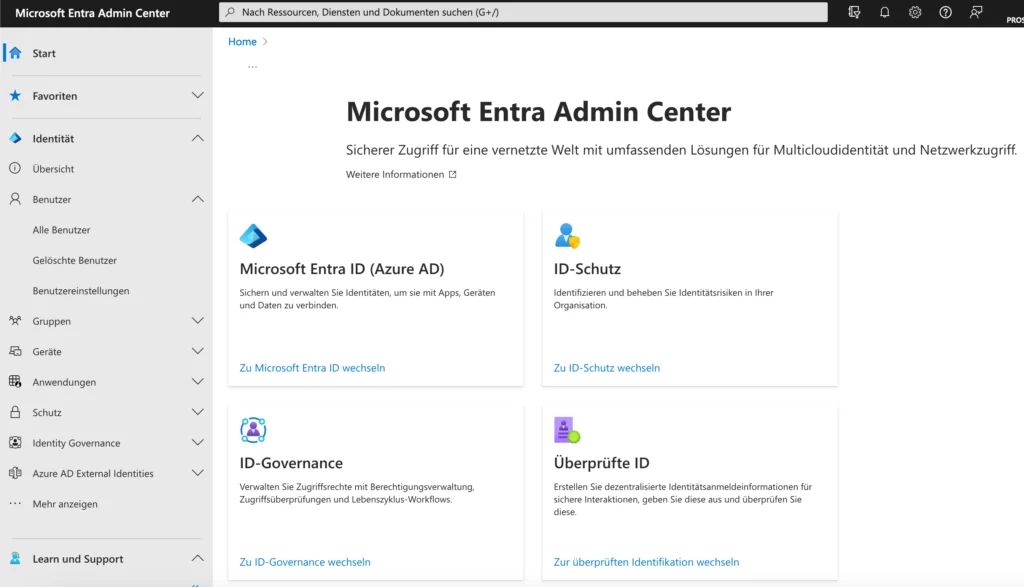Screen dimensions: 1024x587
Task: Click the resource search input field
Action: (x=523, y=12)
